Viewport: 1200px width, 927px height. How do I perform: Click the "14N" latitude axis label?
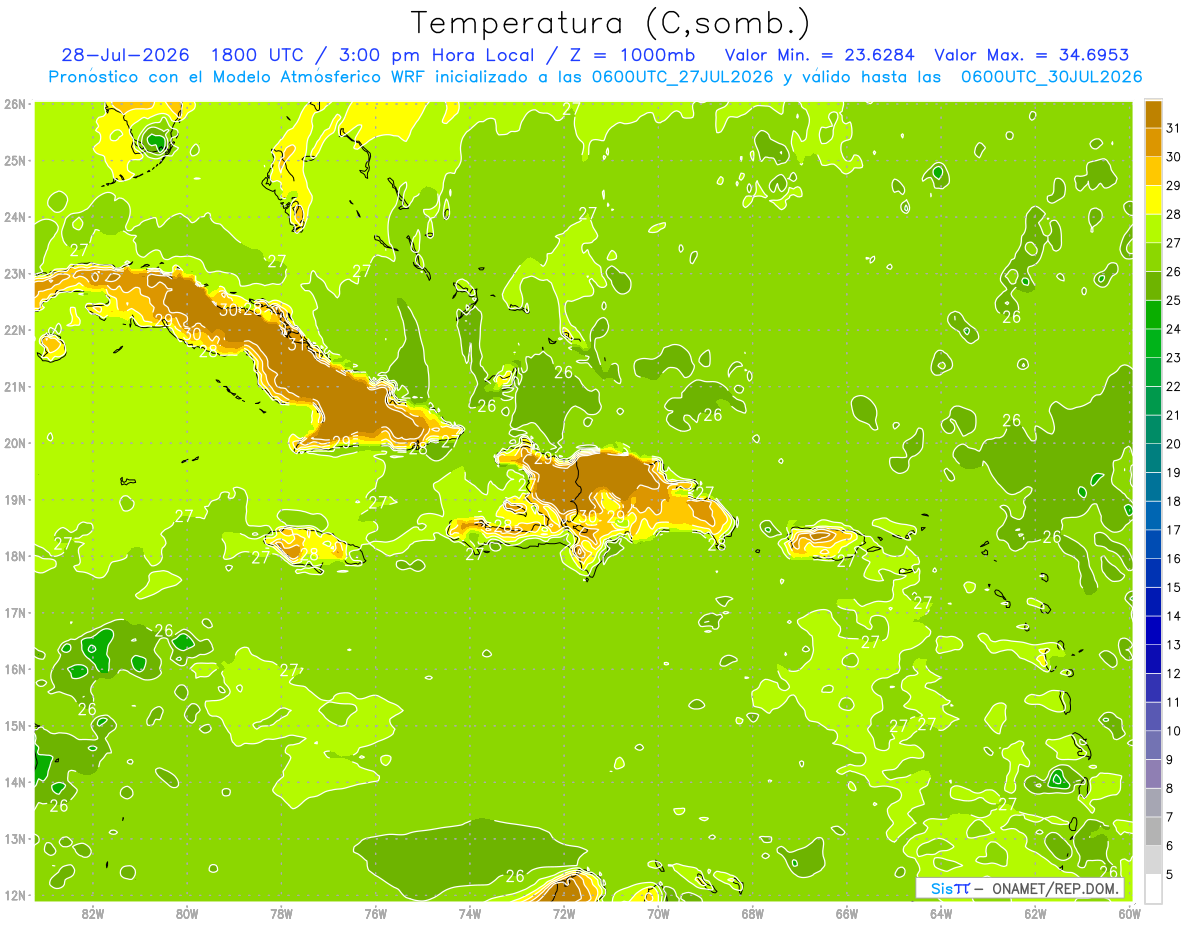click(x=15, y=782)
